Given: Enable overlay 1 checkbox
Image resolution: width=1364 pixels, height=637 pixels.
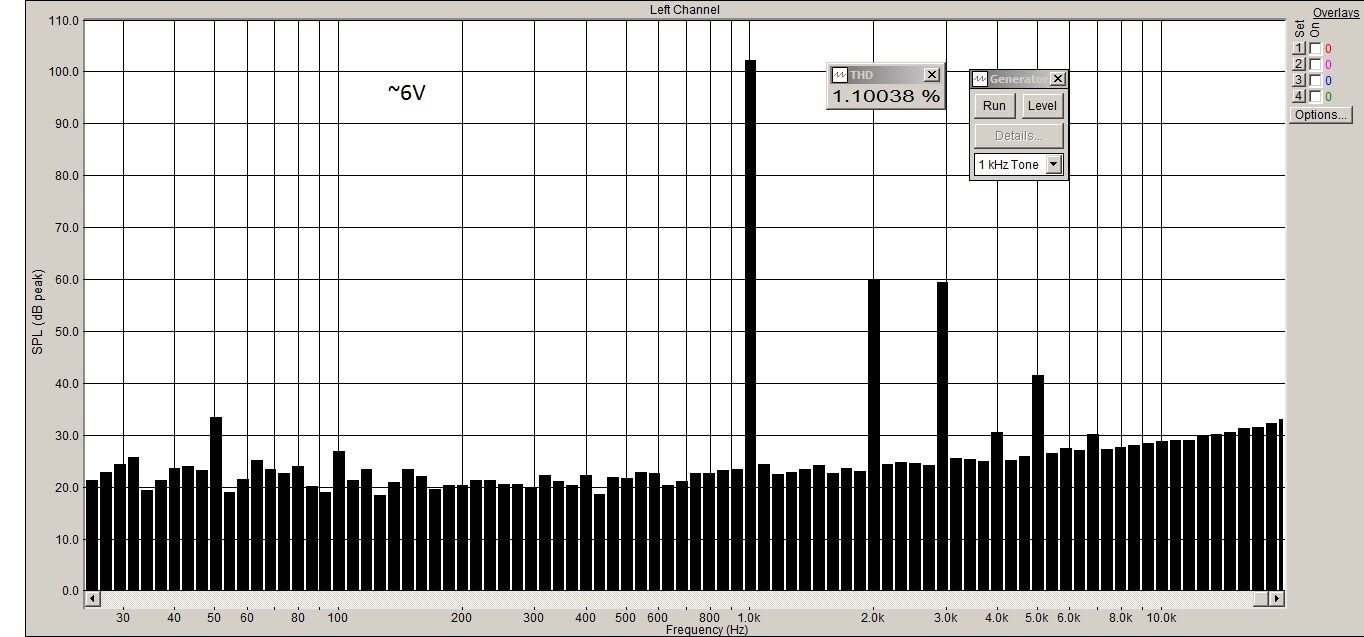Looking at the screenshot, I should (1315, 48).
